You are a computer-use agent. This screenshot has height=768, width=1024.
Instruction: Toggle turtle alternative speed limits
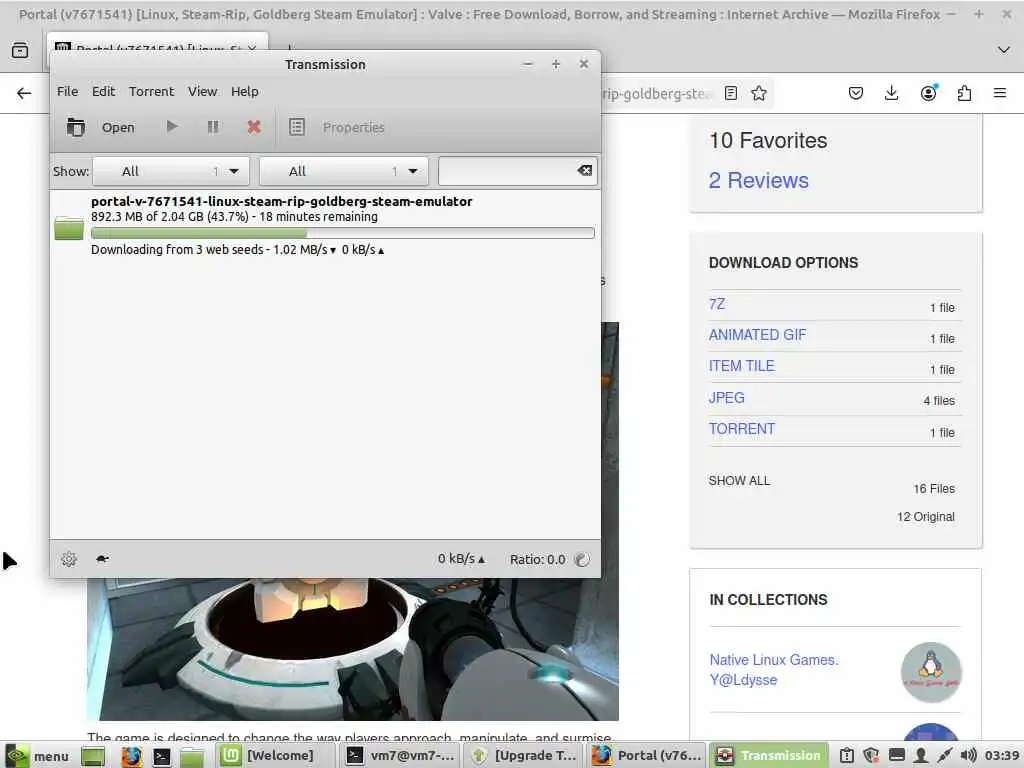(x=103, y=559)
